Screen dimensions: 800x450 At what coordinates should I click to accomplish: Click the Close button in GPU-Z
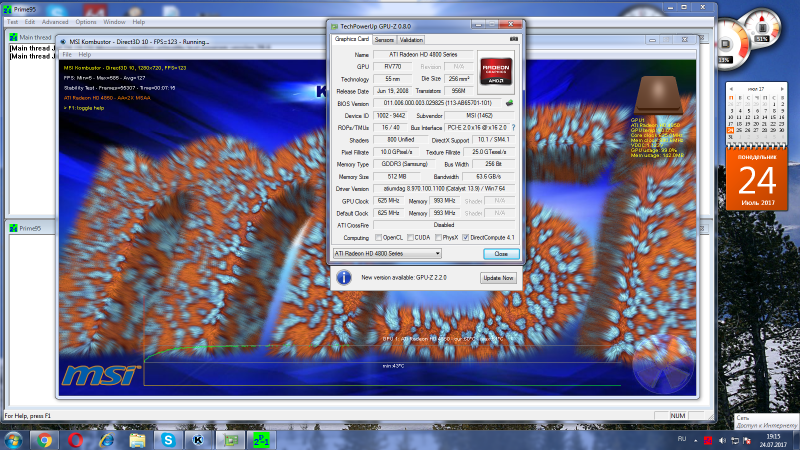pos(501,254)
